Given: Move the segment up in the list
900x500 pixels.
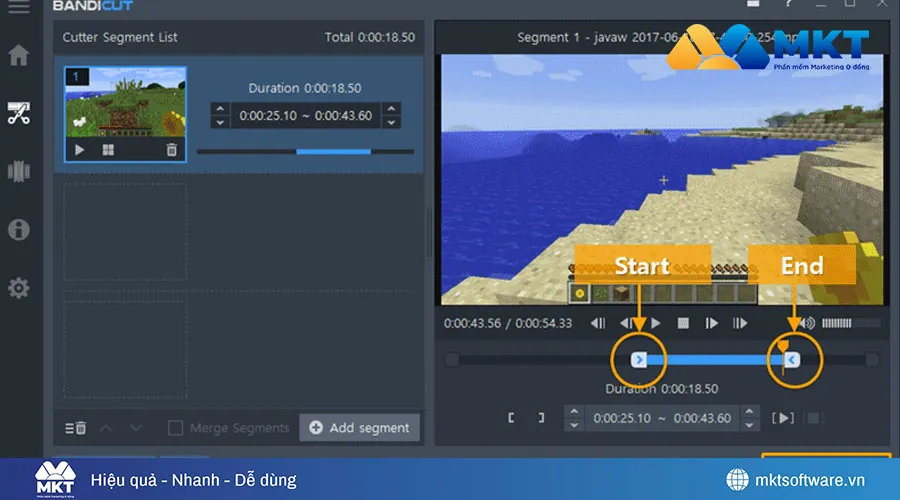Looking at the screenshot, I should click(106, 428).
